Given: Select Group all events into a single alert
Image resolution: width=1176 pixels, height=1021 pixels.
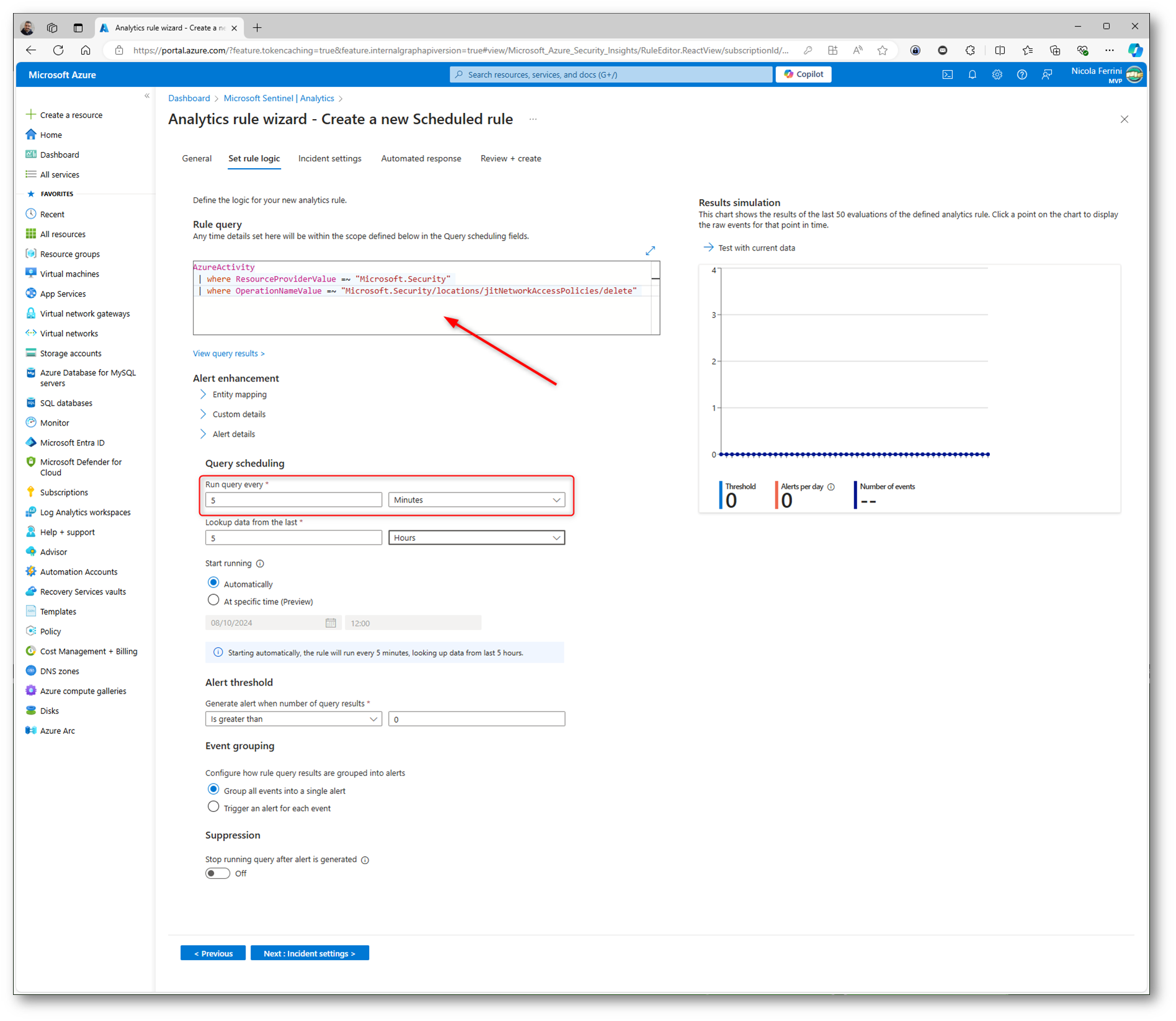Looking at the screenshot, I should (x=213, y=790).
